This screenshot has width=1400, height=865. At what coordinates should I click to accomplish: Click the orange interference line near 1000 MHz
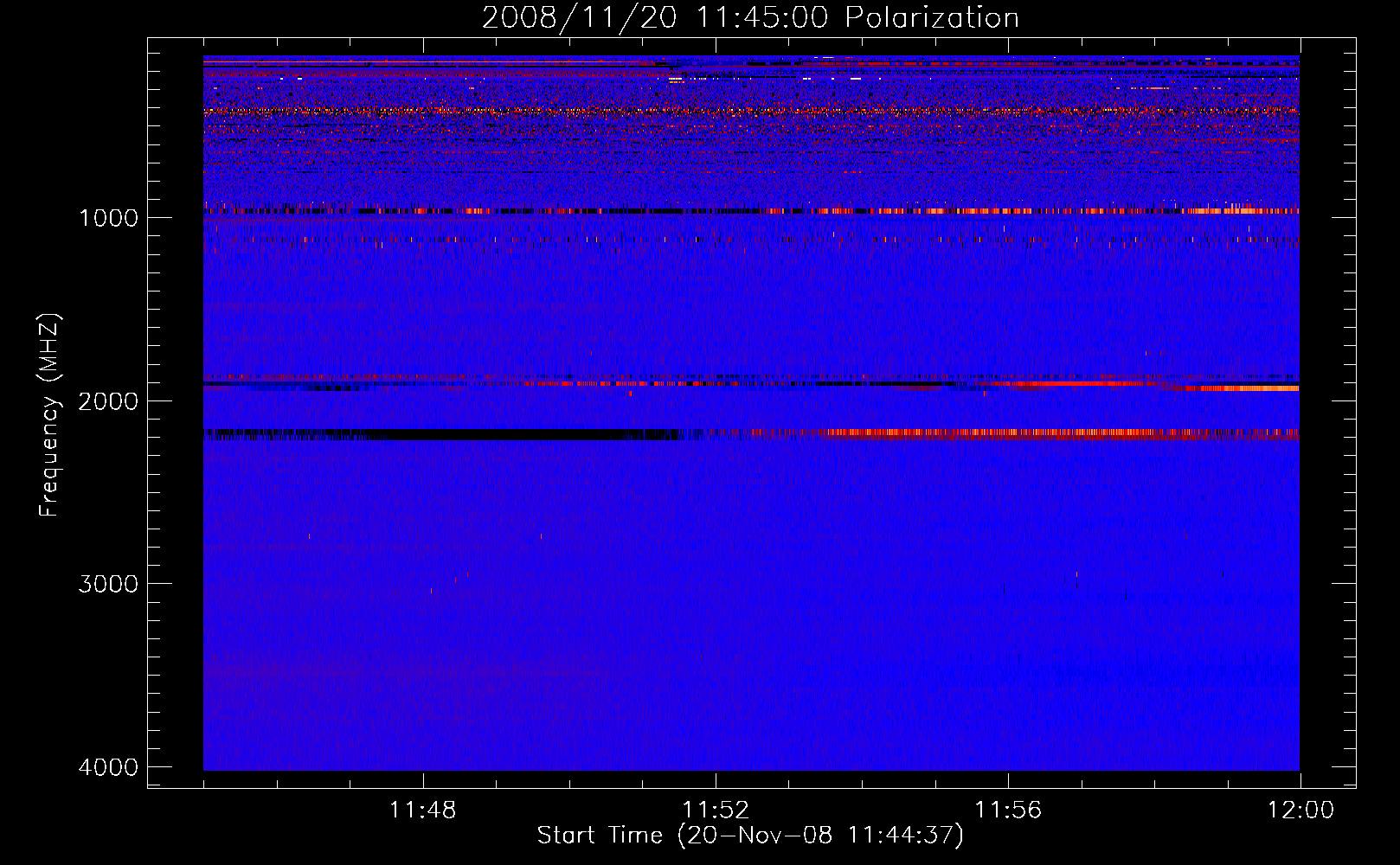(x=751, y=210)
